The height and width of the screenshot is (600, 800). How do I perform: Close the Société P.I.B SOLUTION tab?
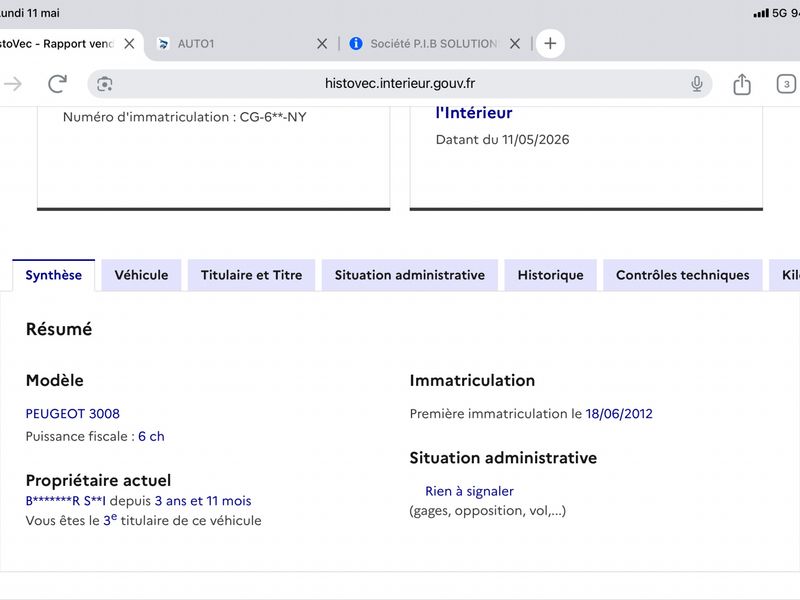coord(515,43)
